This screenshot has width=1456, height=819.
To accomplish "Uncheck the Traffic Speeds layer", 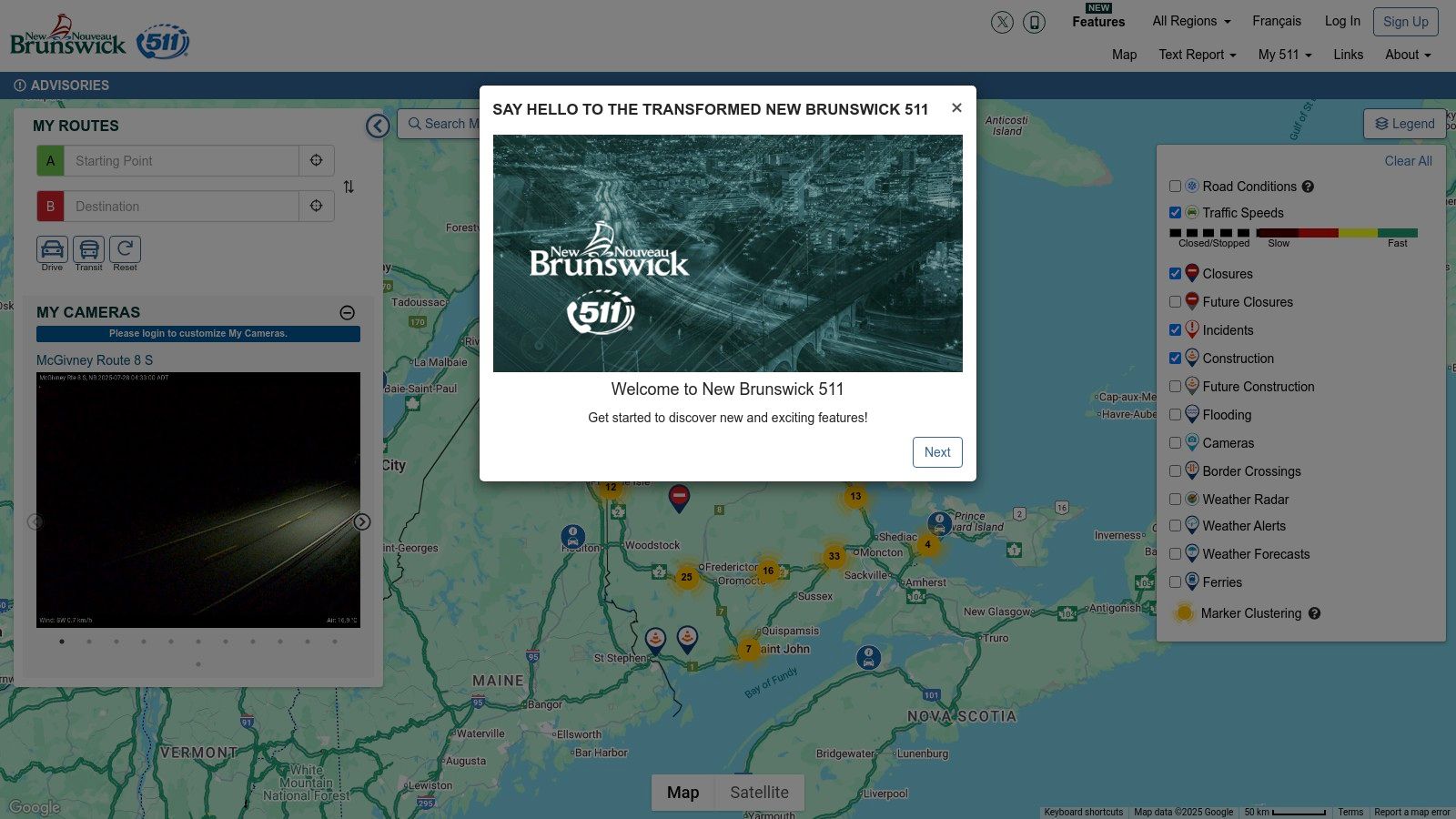I will click(x=1175, y=213).
